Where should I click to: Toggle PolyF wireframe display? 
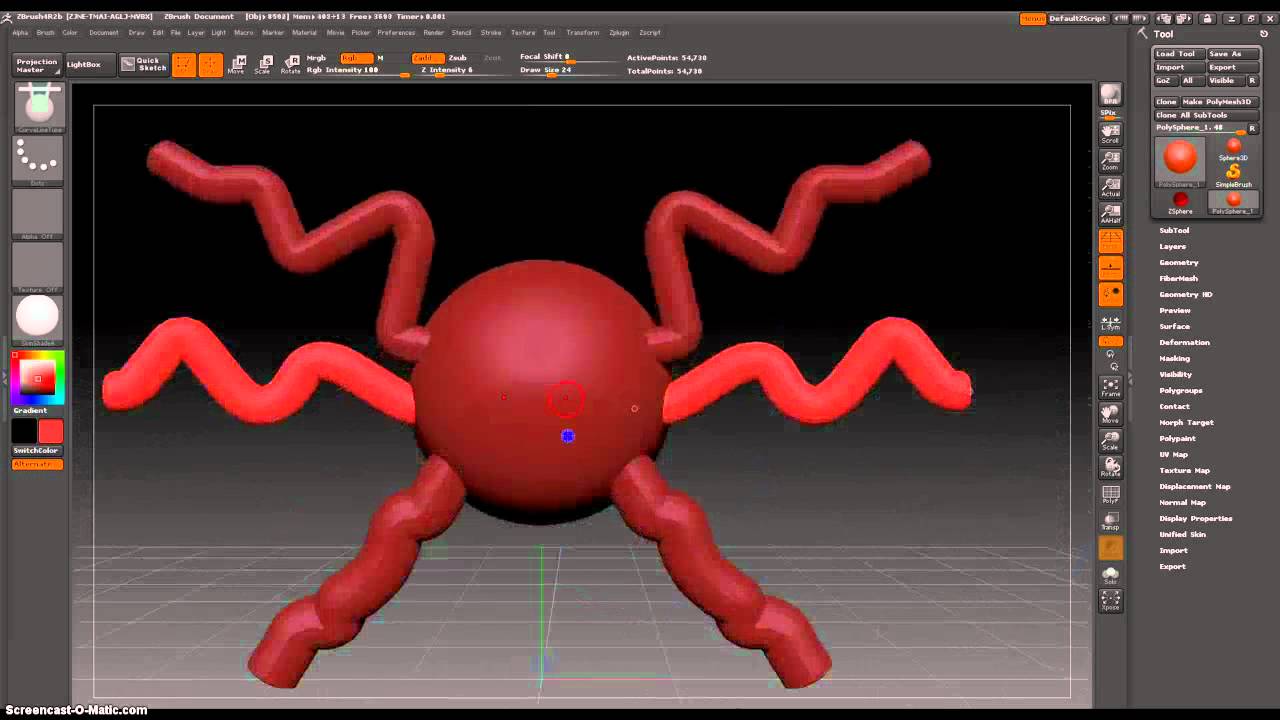1110,495
